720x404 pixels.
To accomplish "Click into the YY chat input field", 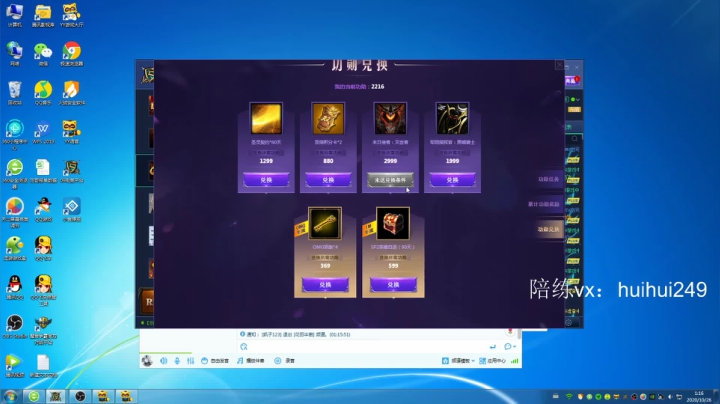I will 367,347.
